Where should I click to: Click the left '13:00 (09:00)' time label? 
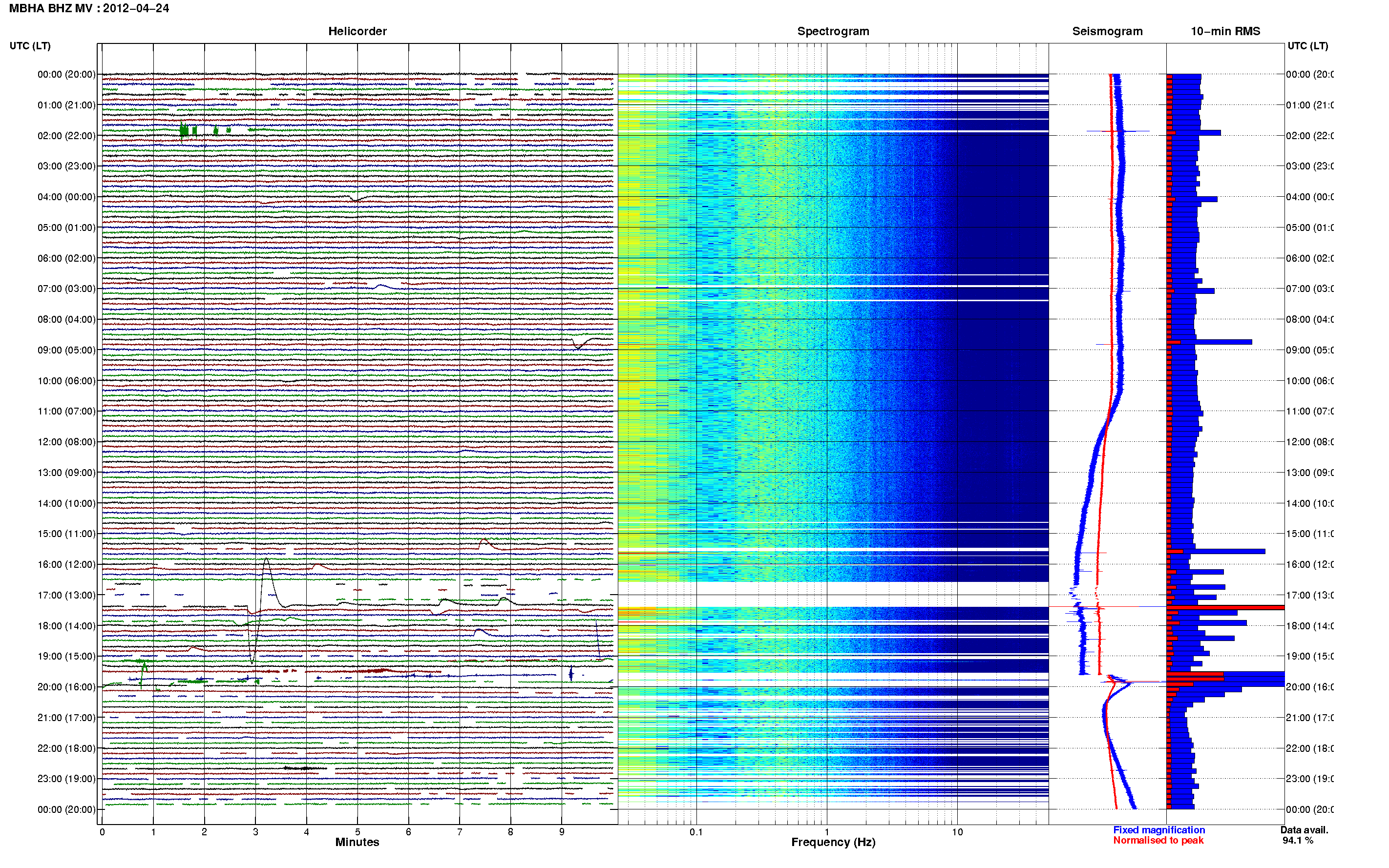click(66, 473)
